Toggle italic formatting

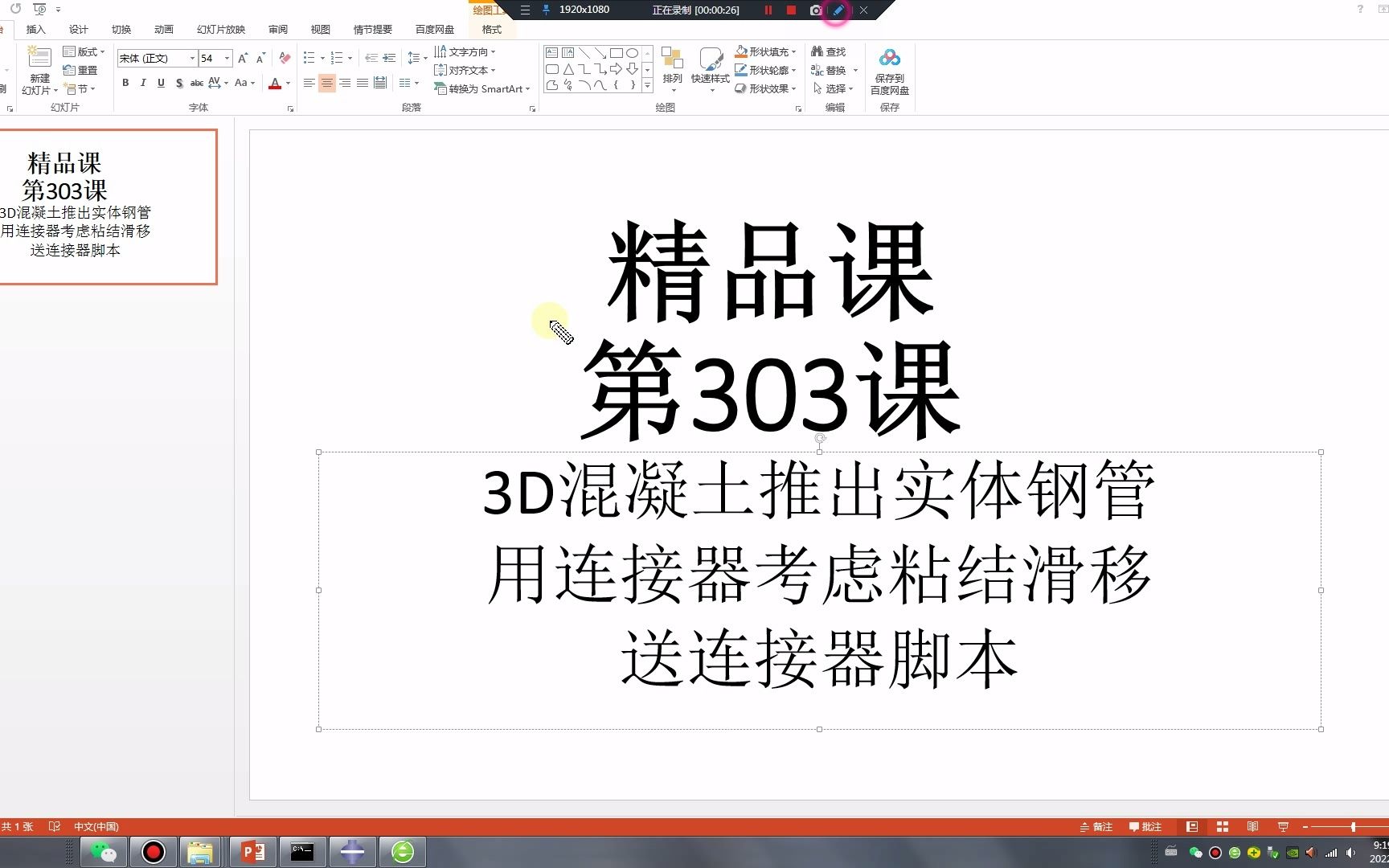pos(143,83)
